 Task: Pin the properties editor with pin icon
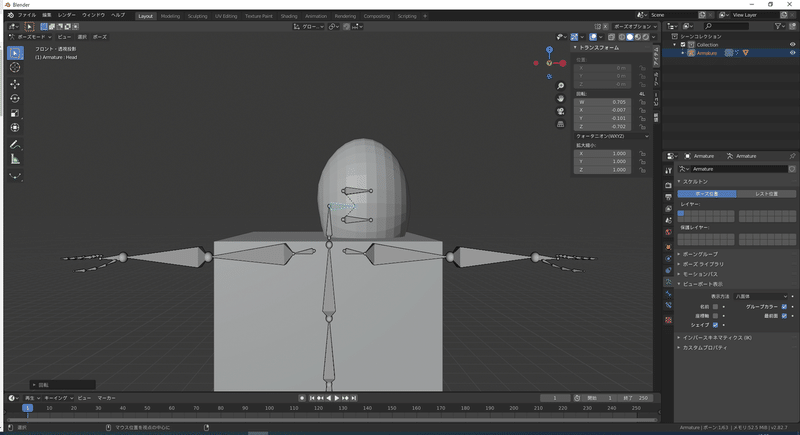tap(792, 156)
